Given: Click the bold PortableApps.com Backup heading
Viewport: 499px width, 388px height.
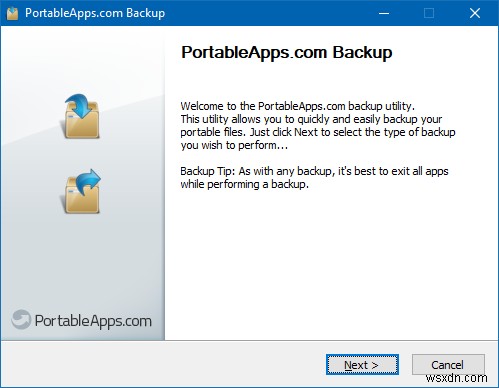Looking at the screenshot, I should [286, 53].
